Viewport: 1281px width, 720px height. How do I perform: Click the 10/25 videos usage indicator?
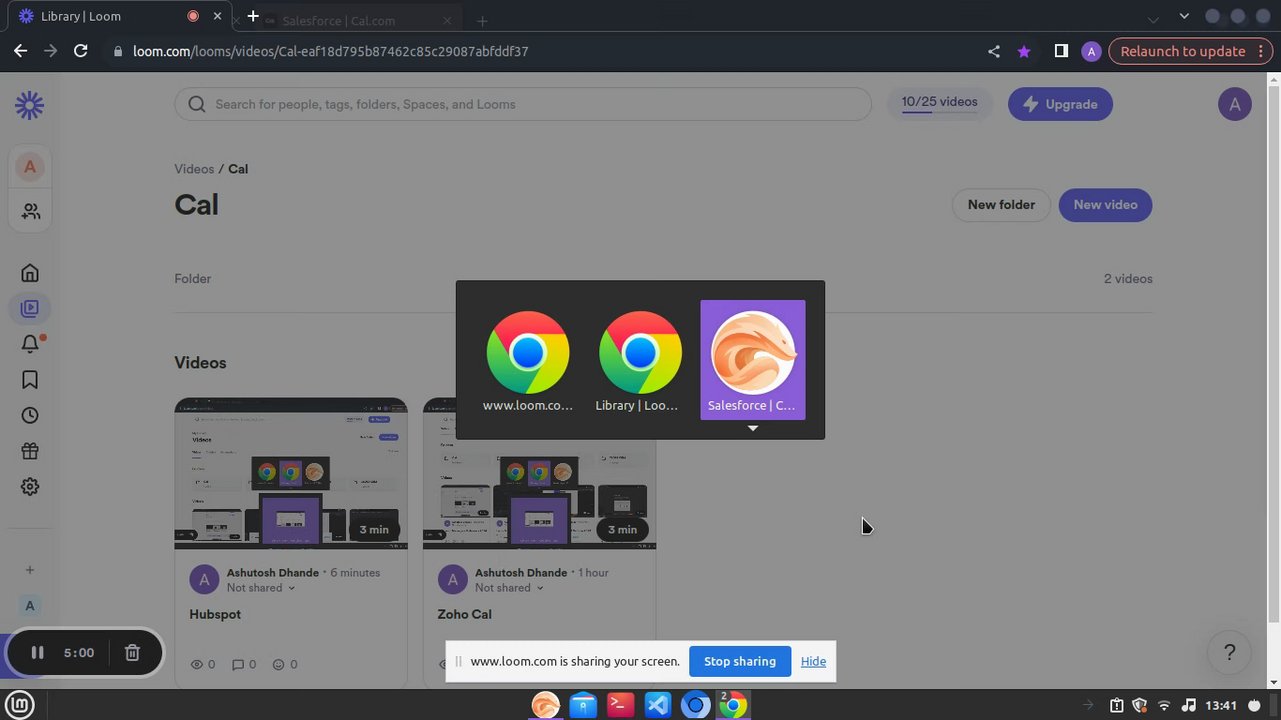tap(939, 104)
